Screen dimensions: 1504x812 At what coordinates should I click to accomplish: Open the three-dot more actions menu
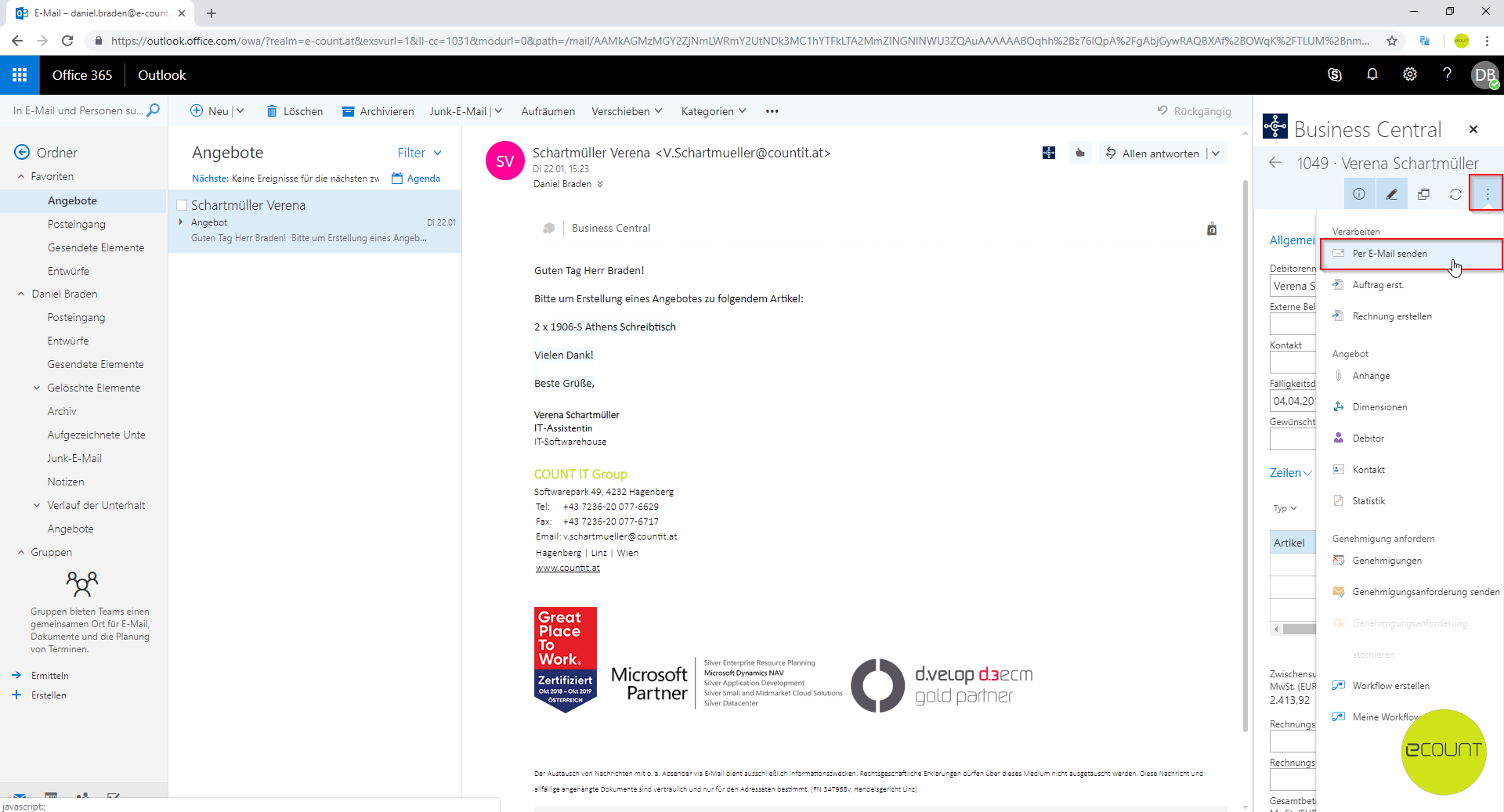click(1487, 193)
